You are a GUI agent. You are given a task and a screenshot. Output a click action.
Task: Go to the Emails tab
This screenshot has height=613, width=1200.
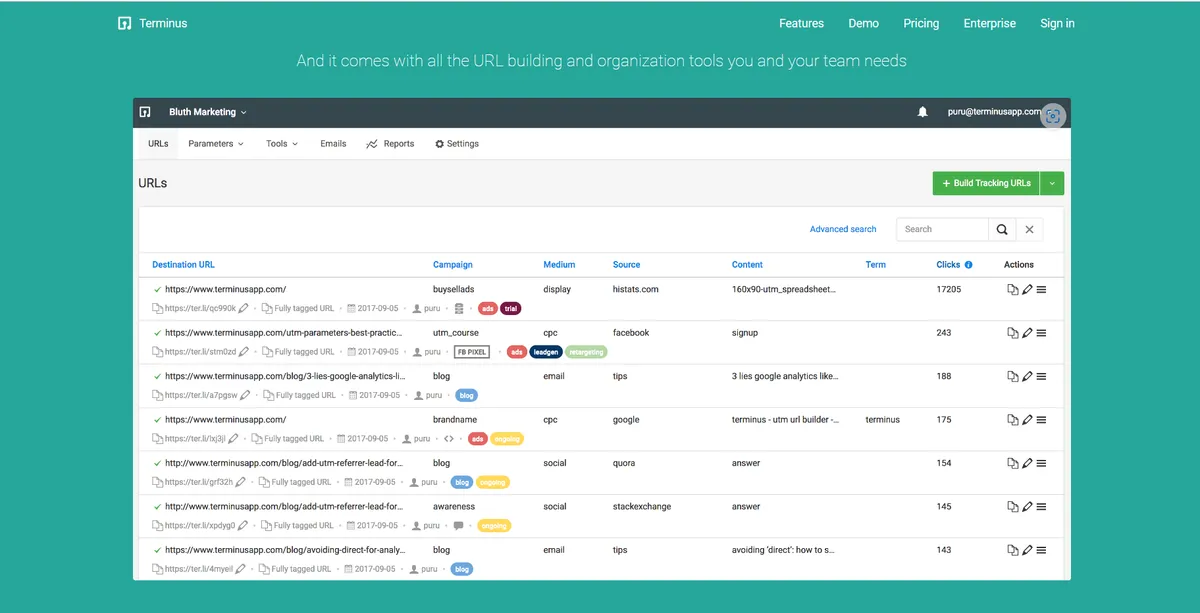[x=333, y=144]
